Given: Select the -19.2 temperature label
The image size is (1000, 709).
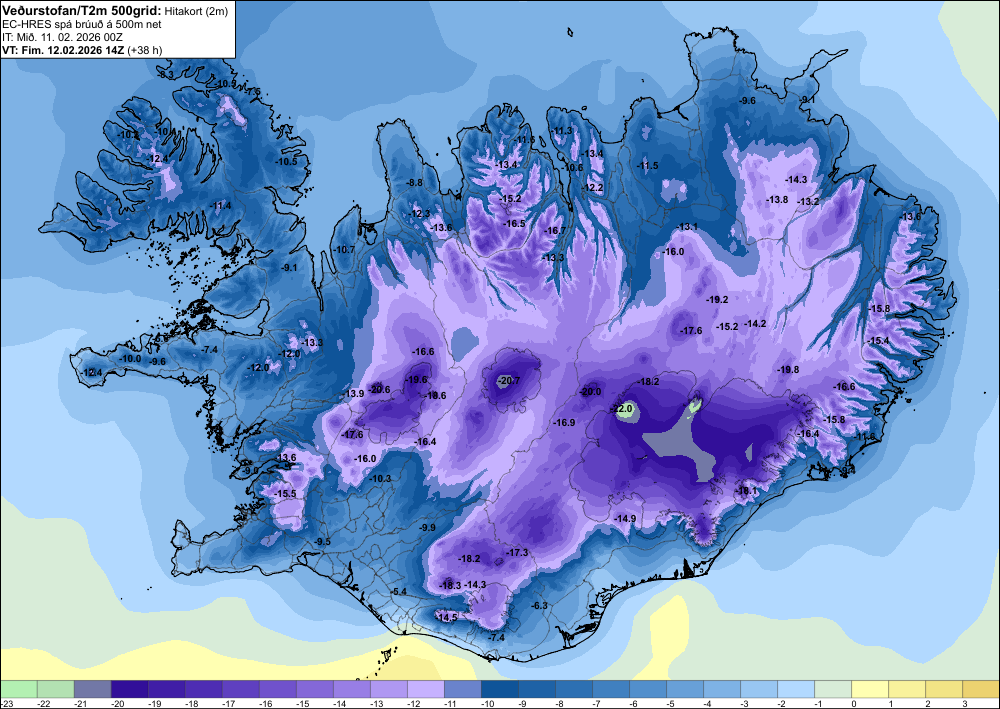Looking at the screenshot, I should pos(717,299).
